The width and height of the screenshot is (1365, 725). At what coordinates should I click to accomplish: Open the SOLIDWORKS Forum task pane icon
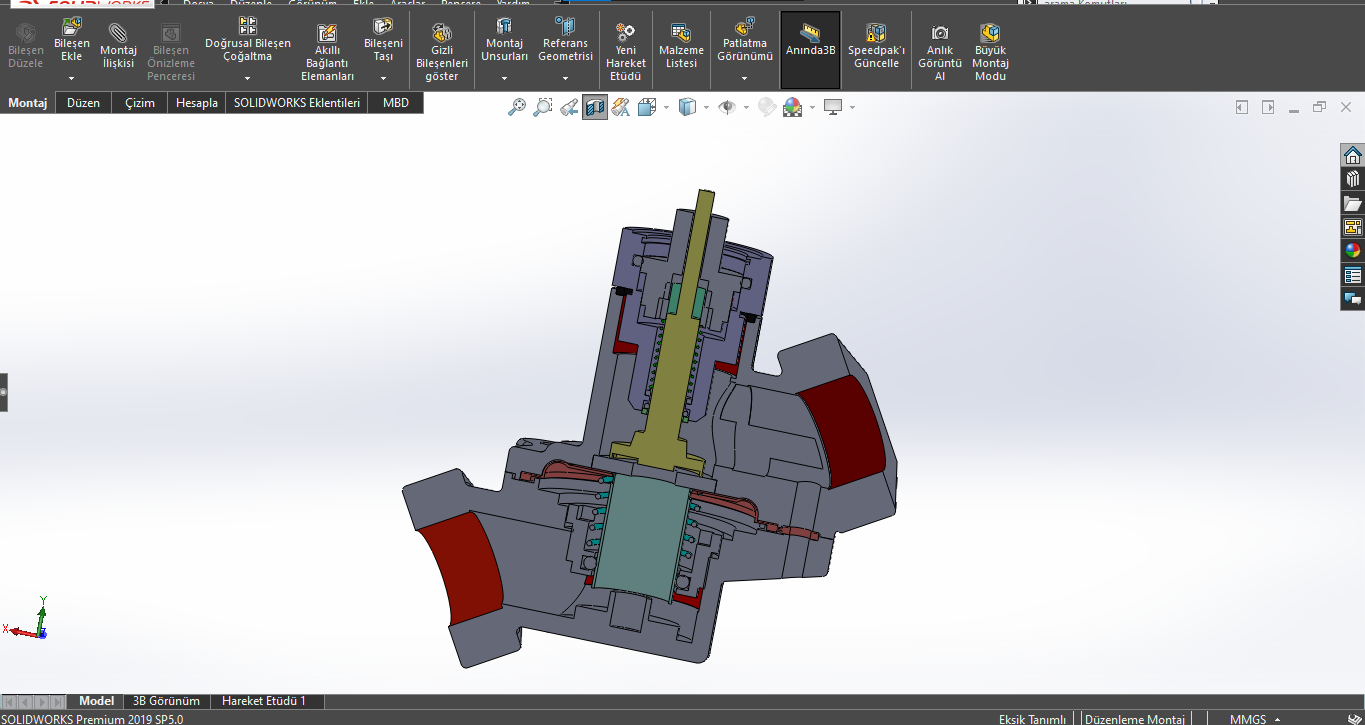(x=1352, y=299)
